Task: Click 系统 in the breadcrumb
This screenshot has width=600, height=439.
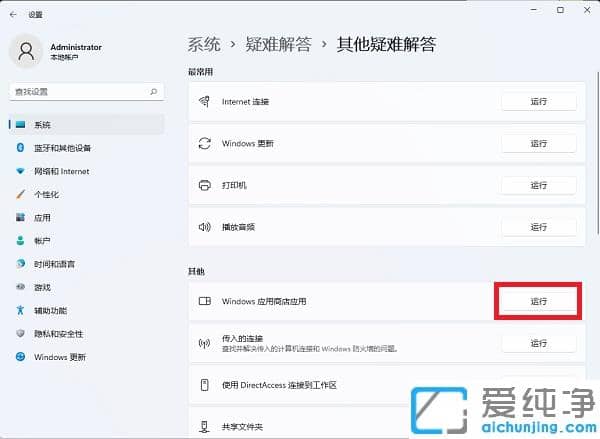Action: pyautogui.click(x=204, y=44)
